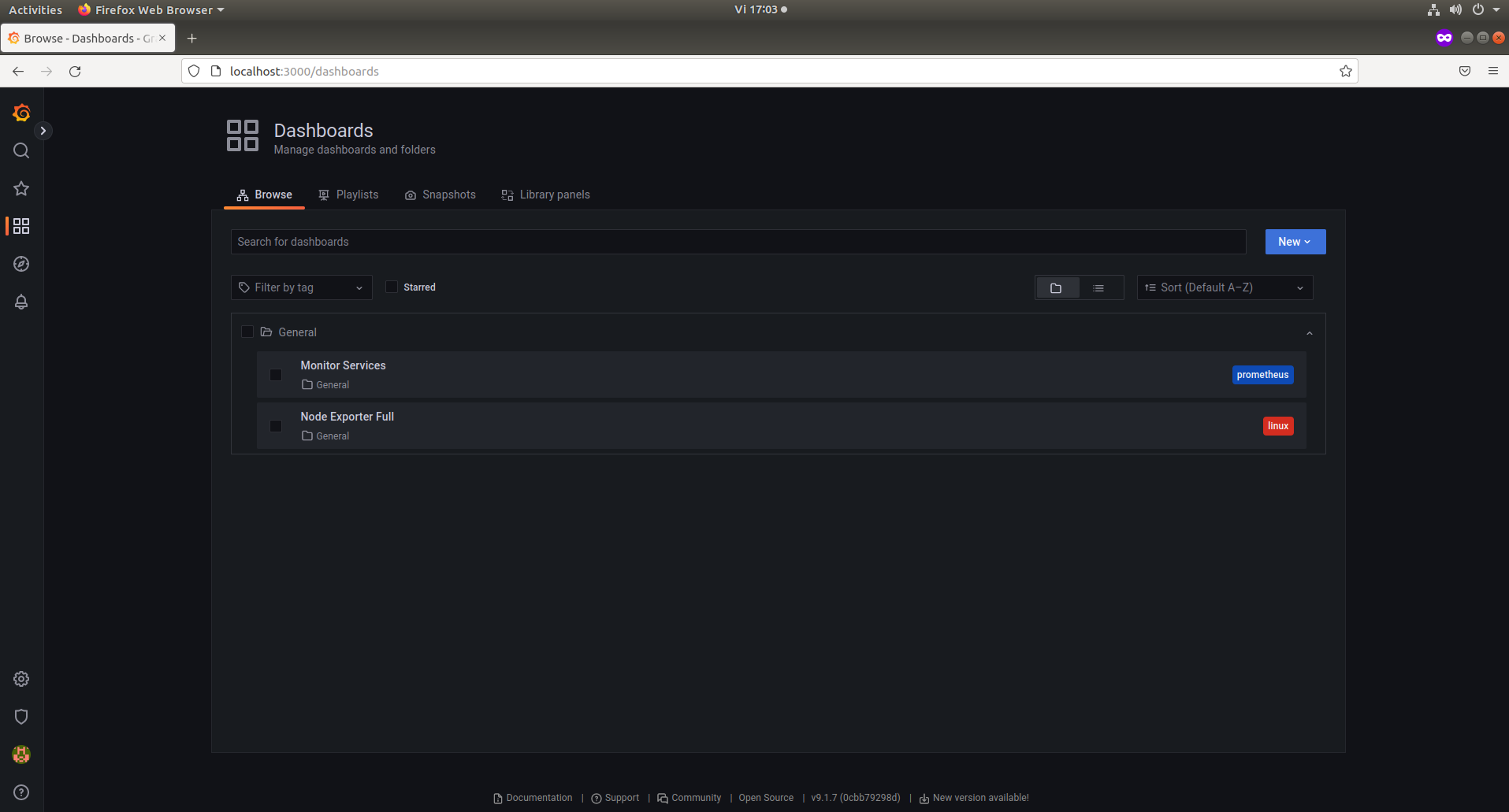Click the New dashboard button
Screen dimensions: 1509x812
point(1295,241)
